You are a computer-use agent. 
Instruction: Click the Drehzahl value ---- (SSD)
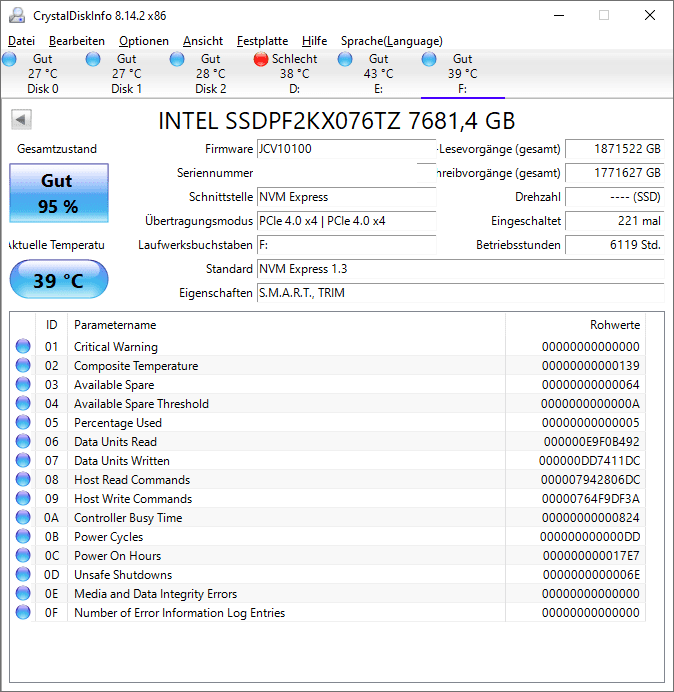point(614,197)
